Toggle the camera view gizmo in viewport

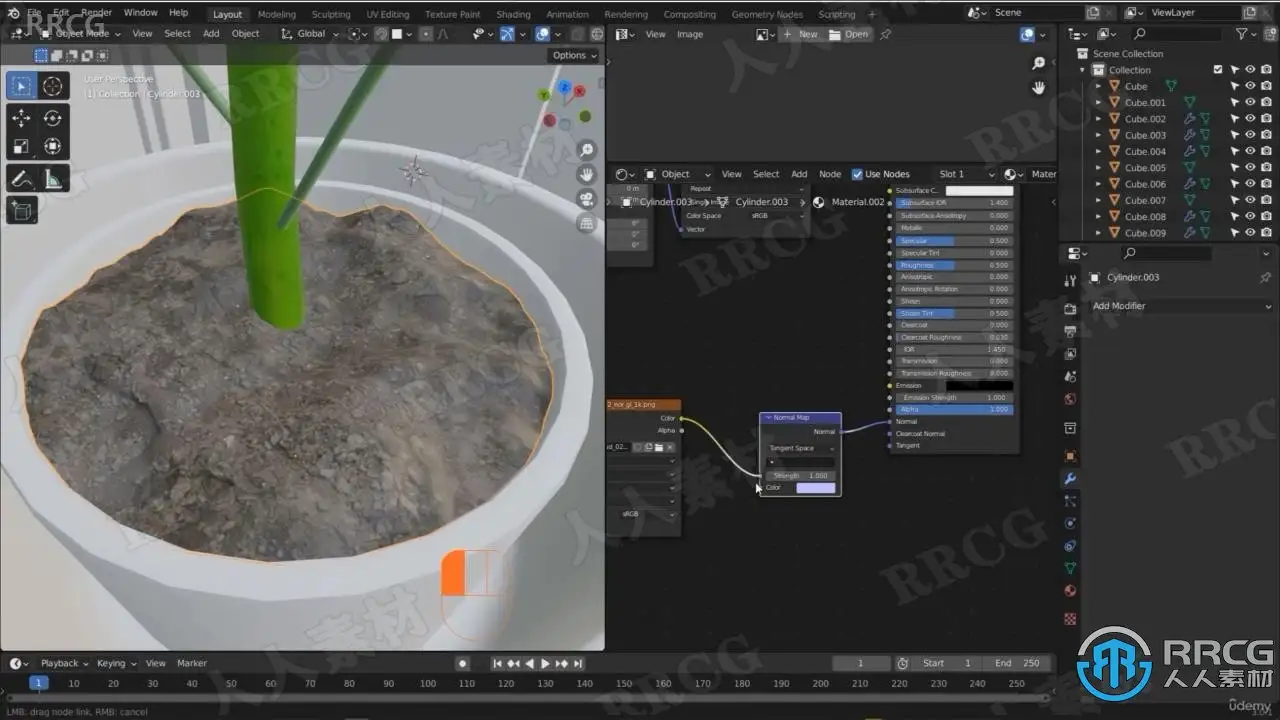click(x=587, y=199)
